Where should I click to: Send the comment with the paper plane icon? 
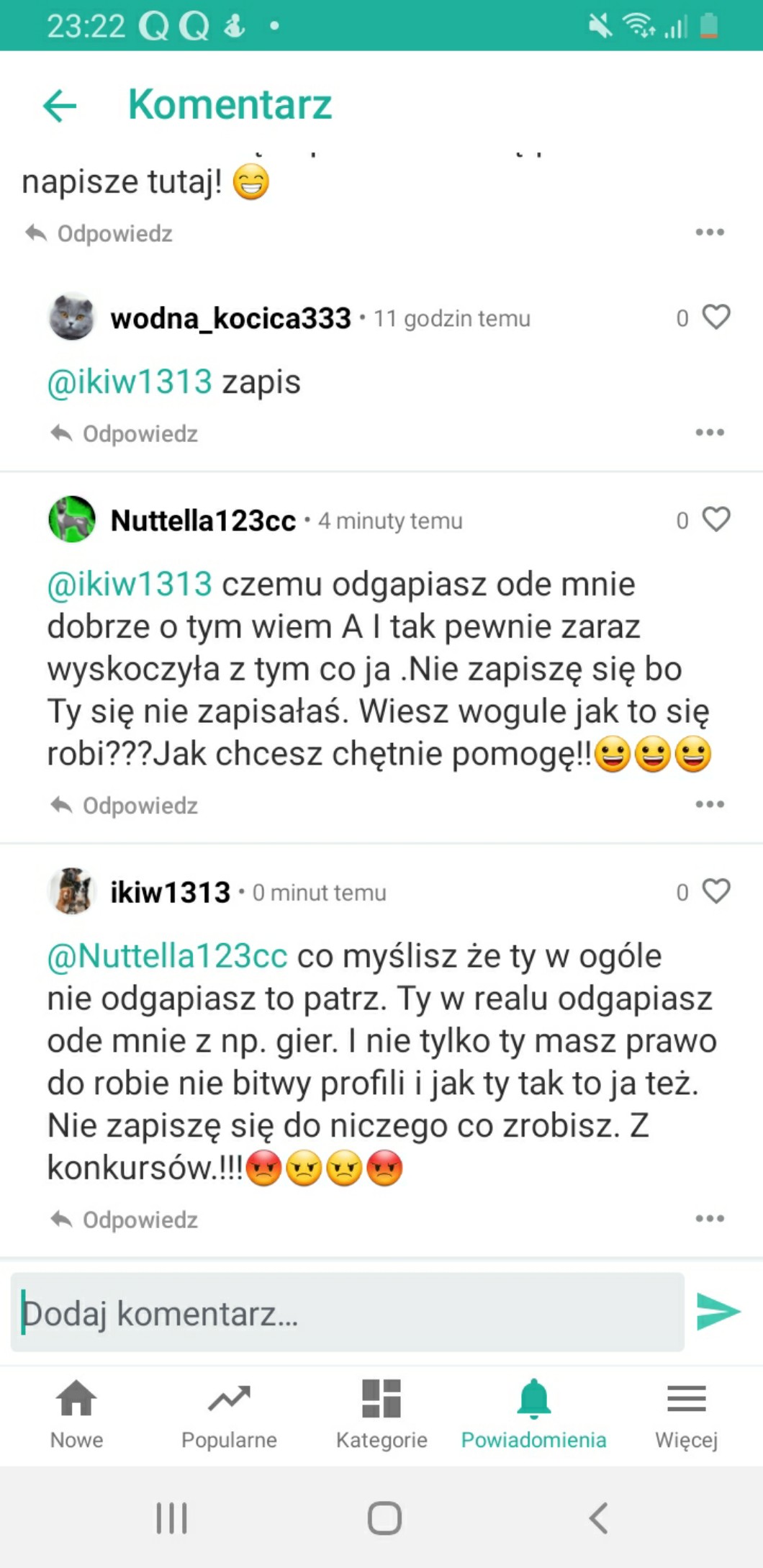click(718, 1312)
